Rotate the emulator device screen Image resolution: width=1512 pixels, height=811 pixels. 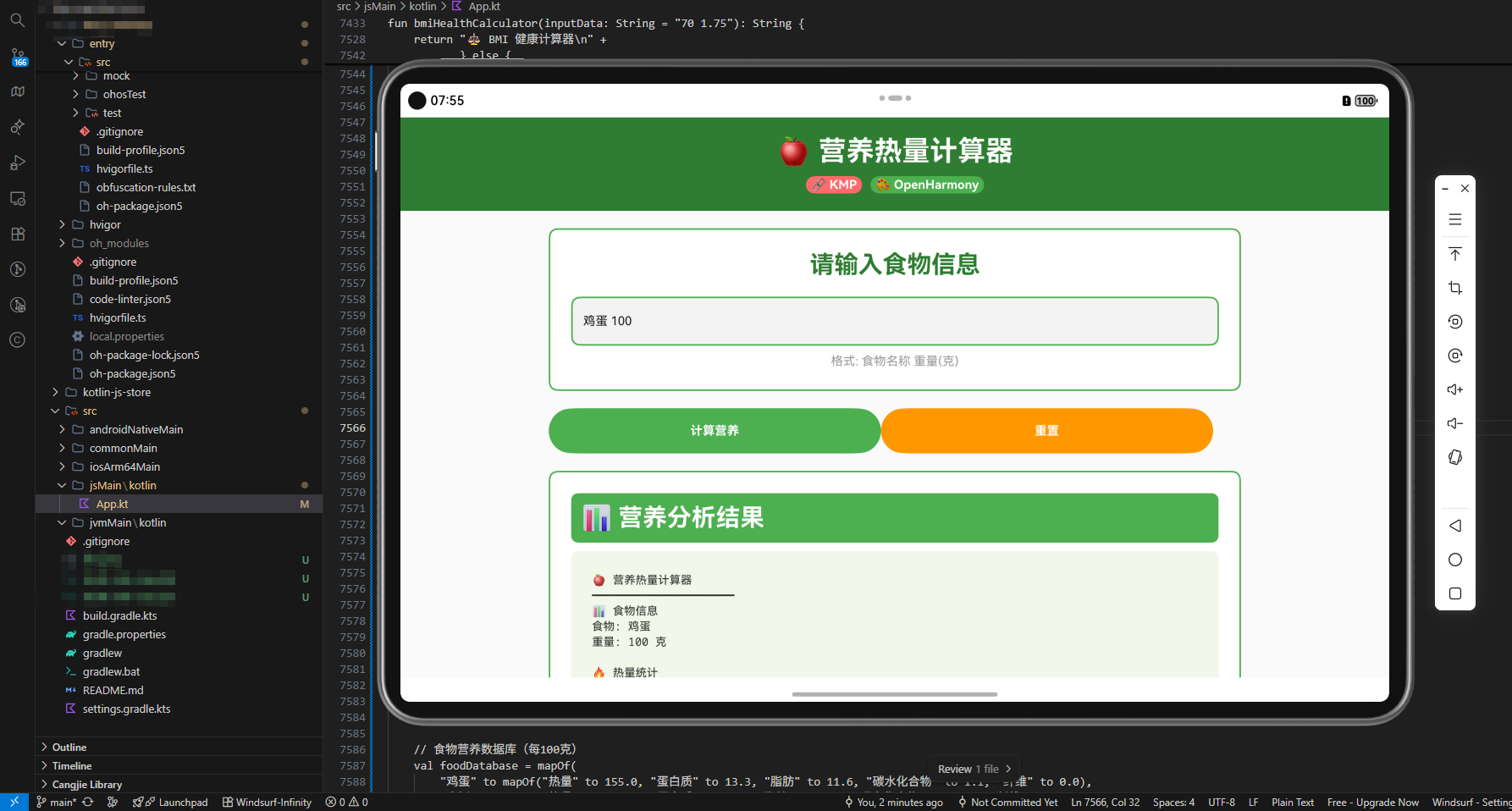click(1454, 457)
